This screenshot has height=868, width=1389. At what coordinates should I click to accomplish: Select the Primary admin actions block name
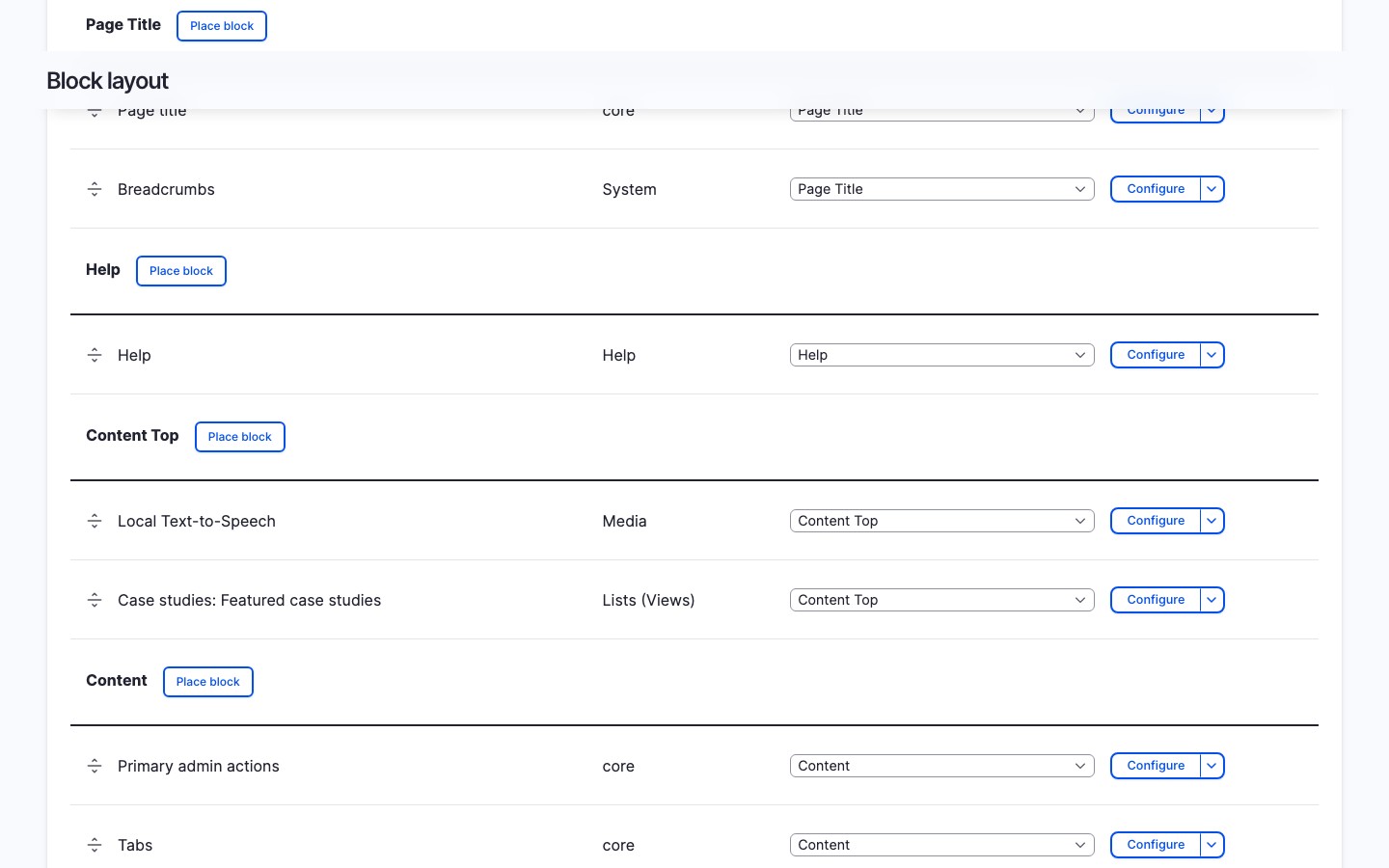pos(199,766)
